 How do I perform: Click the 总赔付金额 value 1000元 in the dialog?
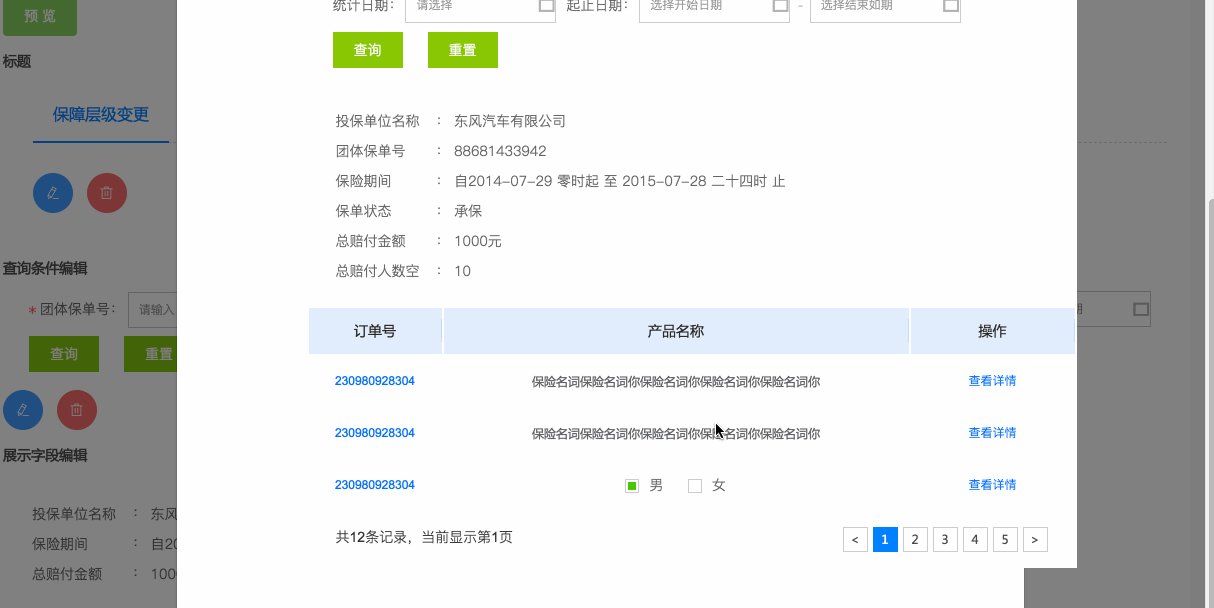click(x=478, y=241)
